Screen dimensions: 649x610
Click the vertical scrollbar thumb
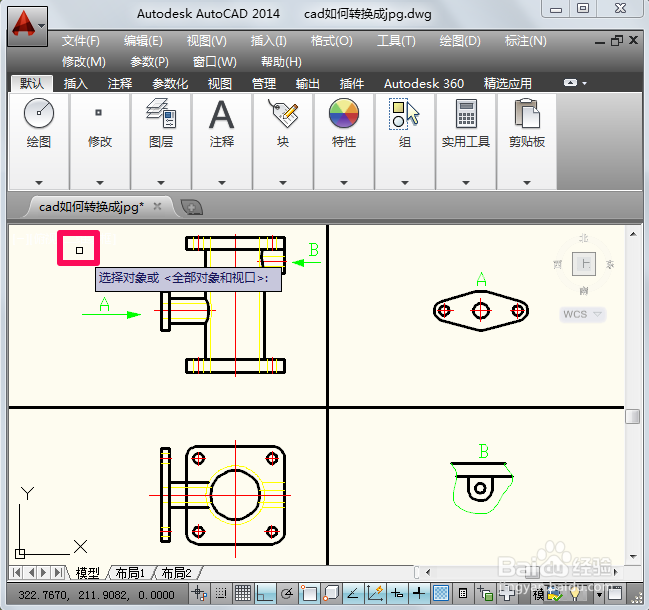pyautogui.click(x=632, y=416)
